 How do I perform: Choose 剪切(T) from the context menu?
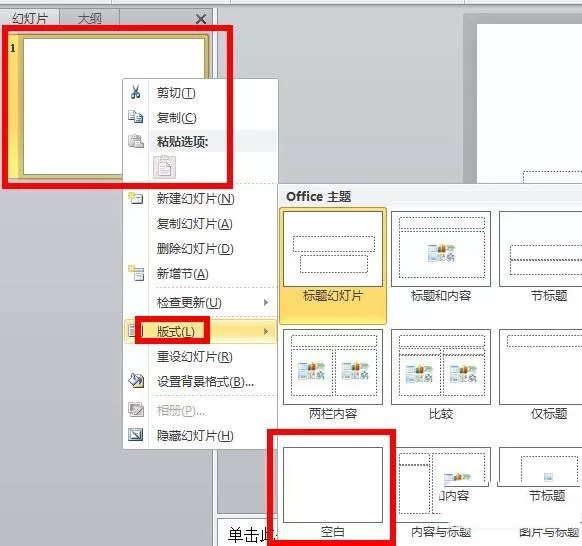(x=176, y=92)
